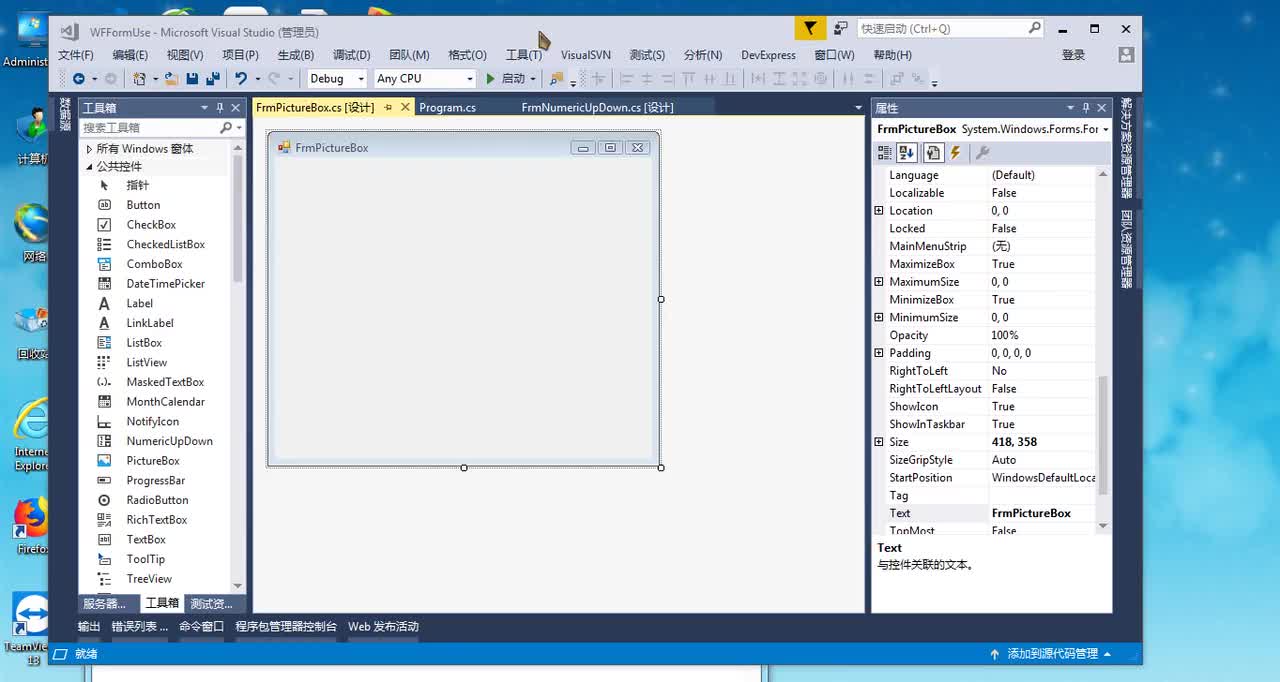Choose RichTextBox in the toolbox
This screenshot has height=682, width=1280.
point(157,520)
